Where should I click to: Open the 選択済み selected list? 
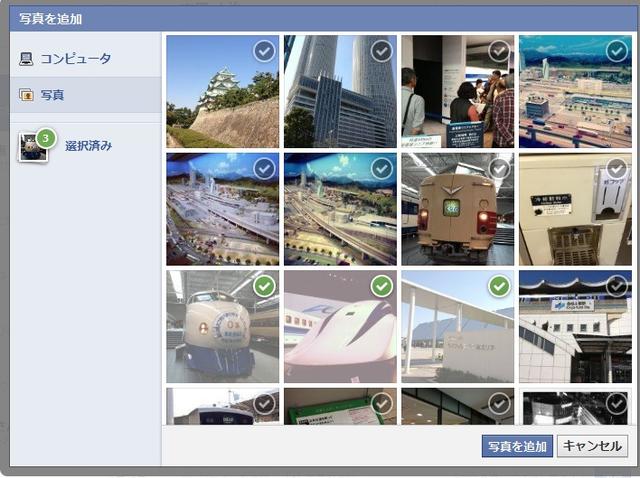tap(88, 146)
